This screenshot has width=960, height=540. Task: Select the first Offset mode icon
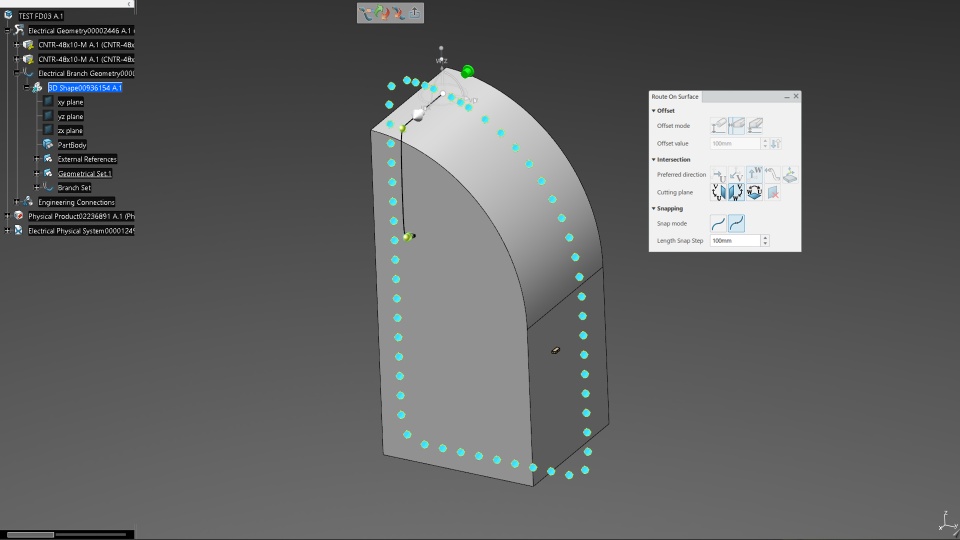coord(719,126)
